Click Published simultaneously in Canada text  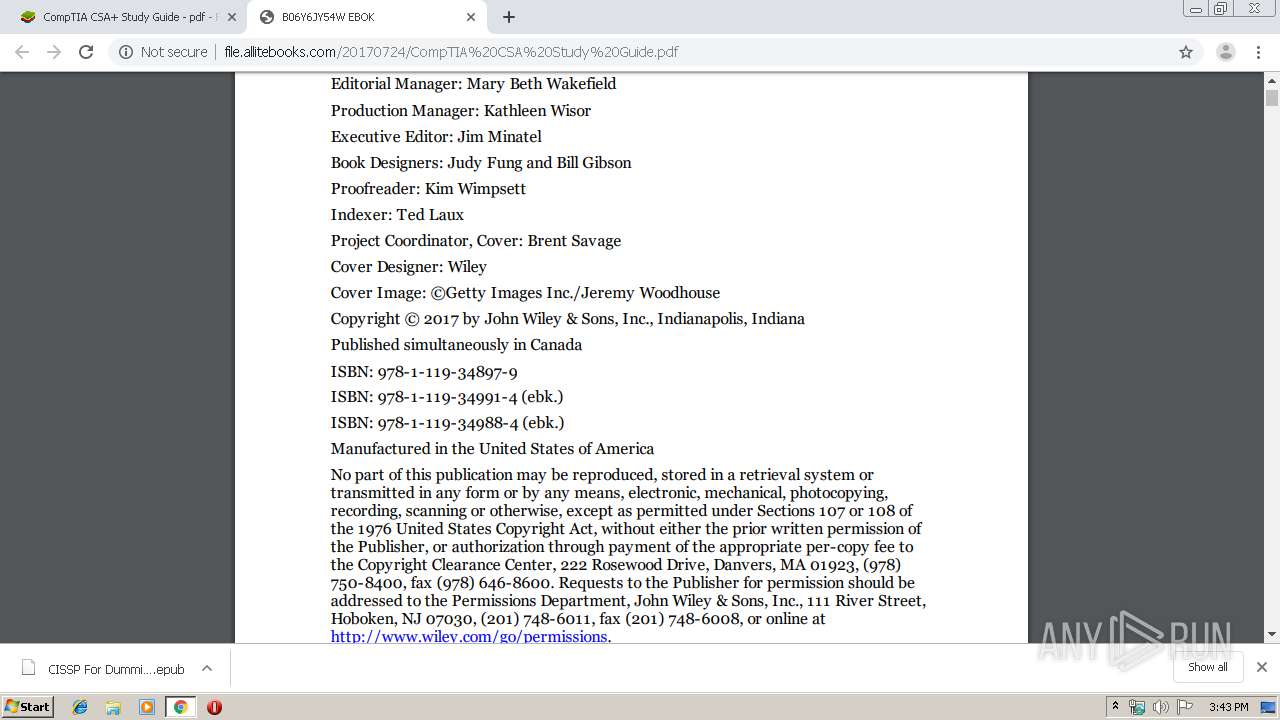click(x=456, y=345)
